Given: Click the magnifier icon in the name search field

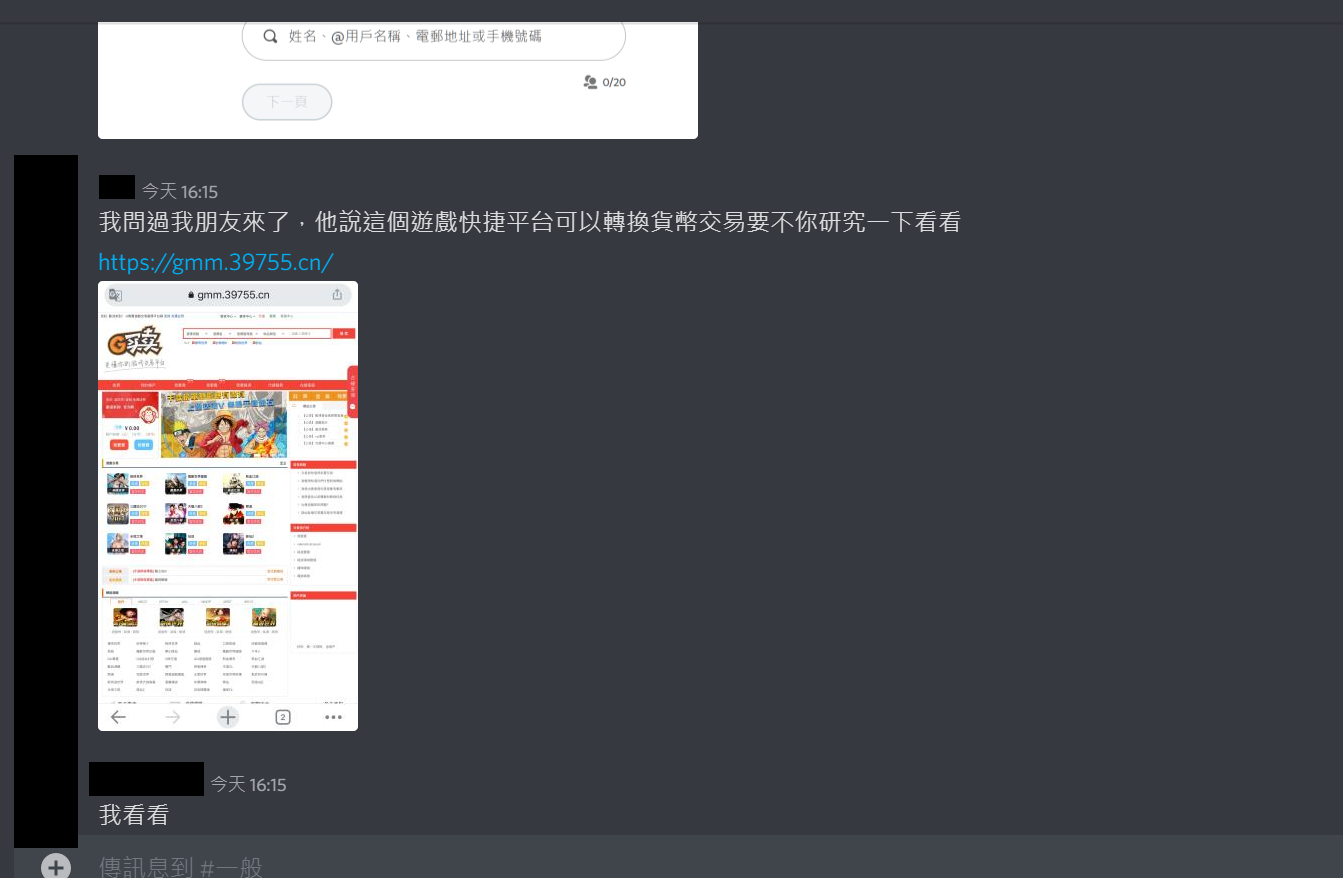Looking at the screenshot, I should tap(270, 37).
